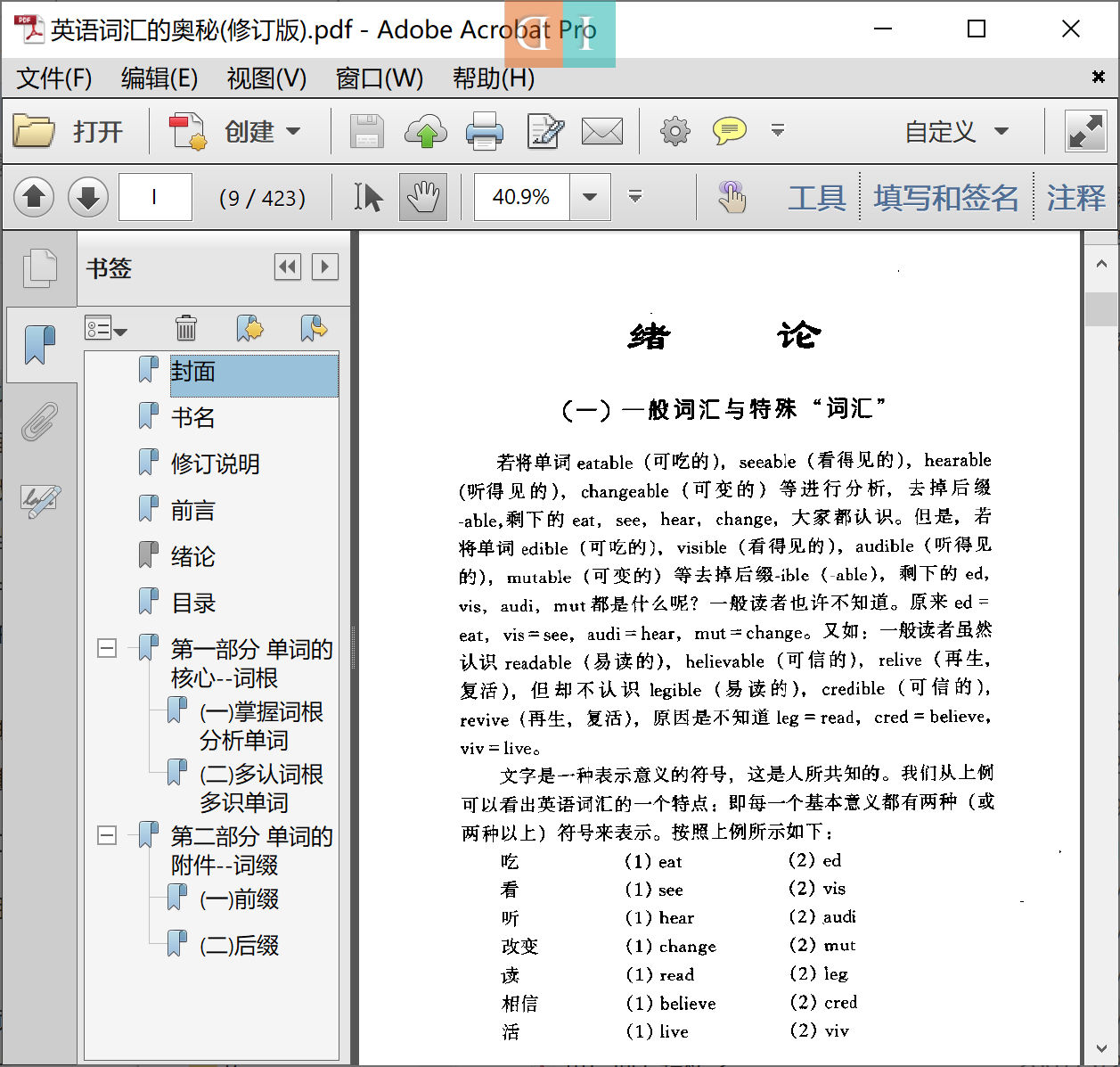Add a sticky note comment

[x=730, y=131]
